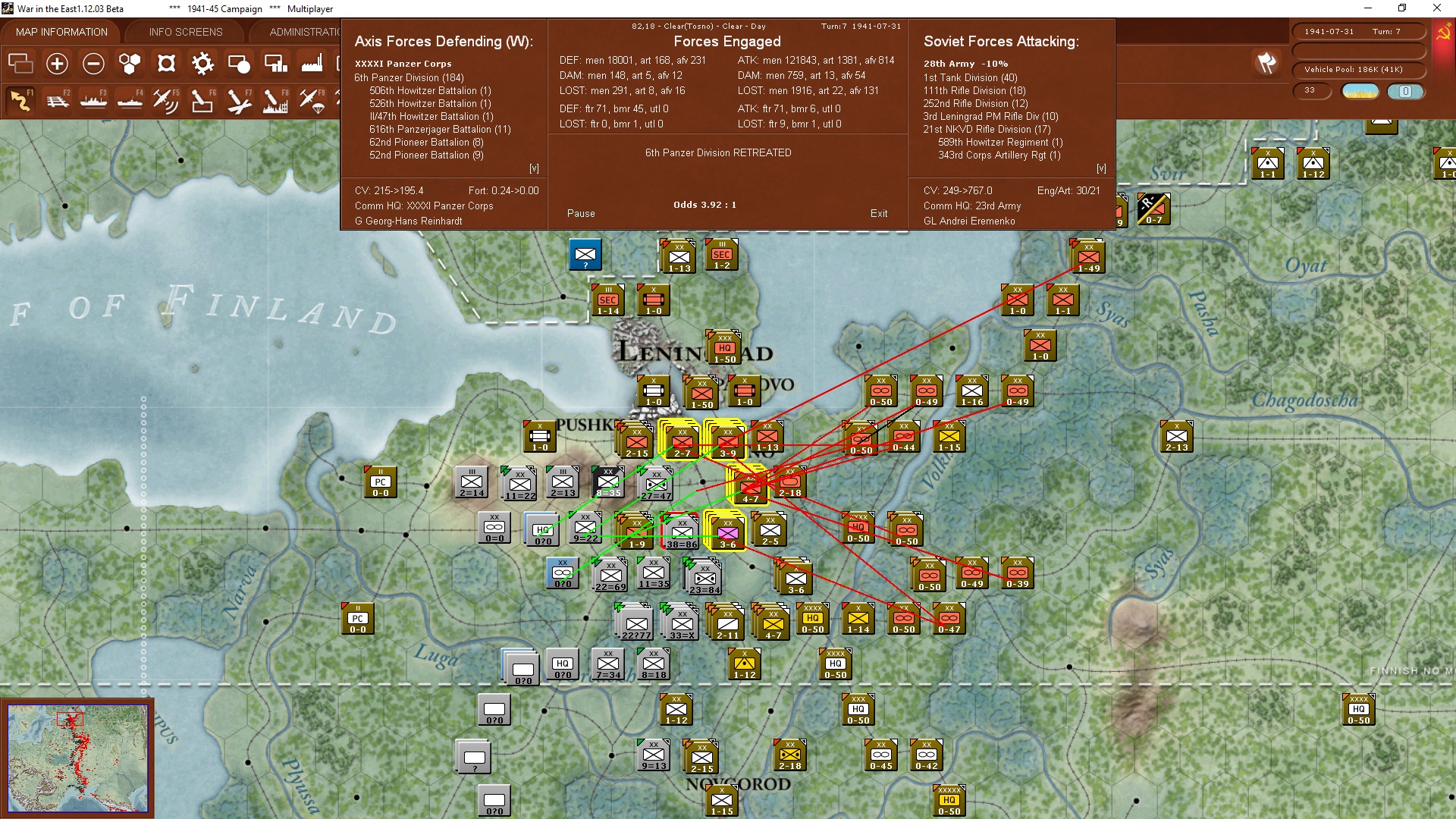Click 6th Panzer Division (184) entry
This screenshot has width=1456, height=819.
[409, 77]
